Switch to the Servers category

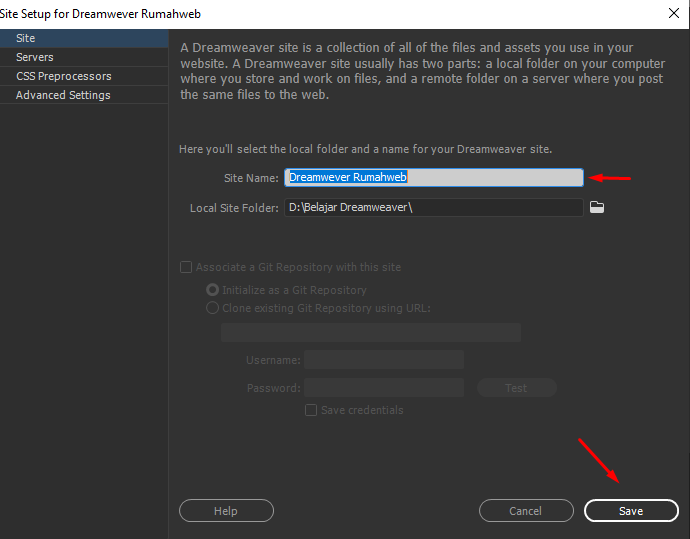click(84, 57)
